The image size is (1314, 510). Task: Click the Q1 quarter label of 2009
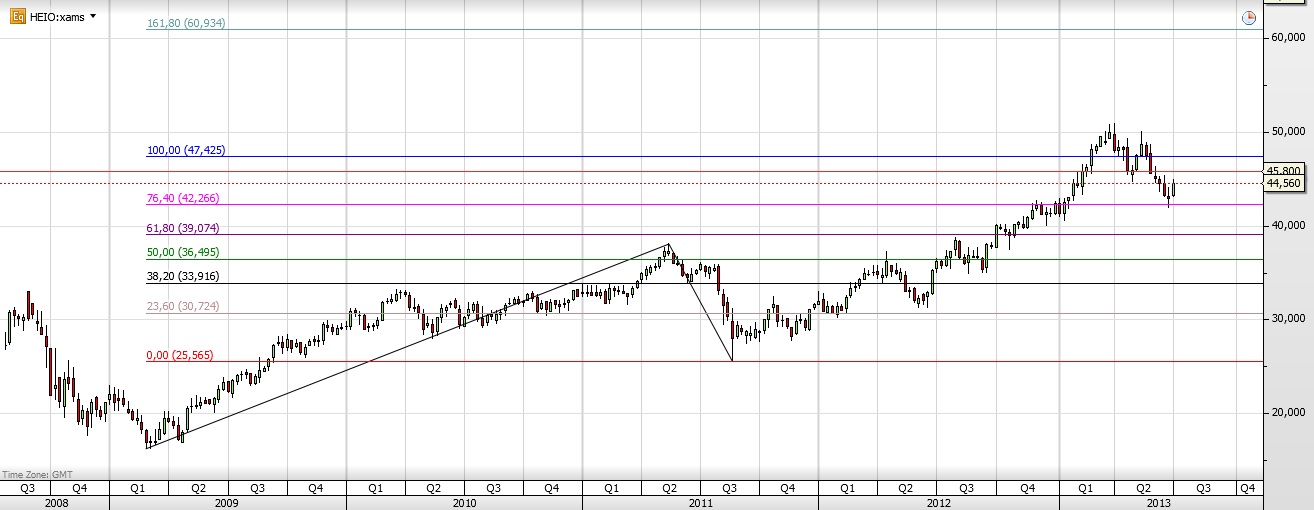click(139, 488)
